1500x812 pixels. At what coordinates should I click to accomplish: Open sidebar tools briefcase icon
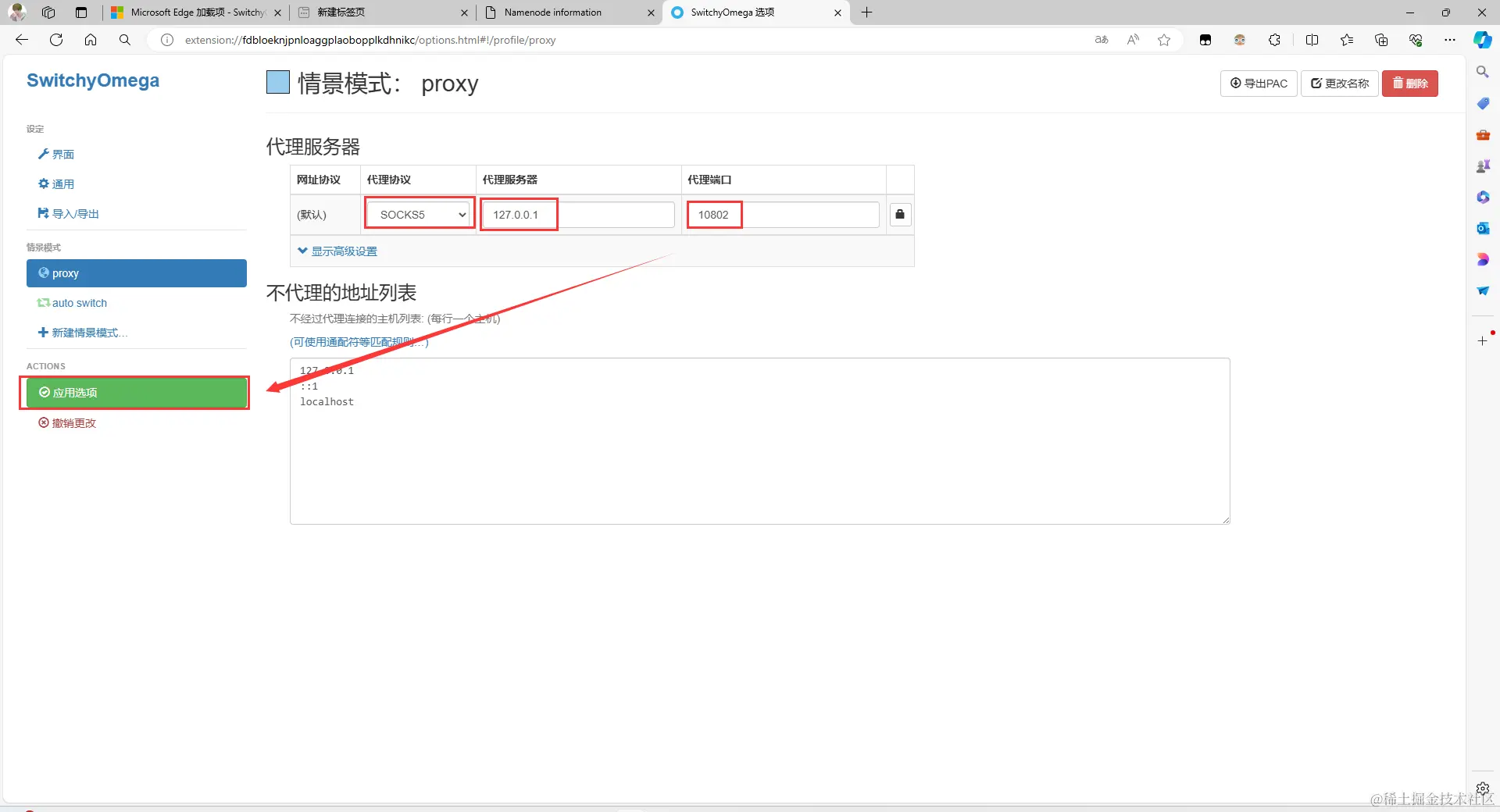click(1482, 134)
